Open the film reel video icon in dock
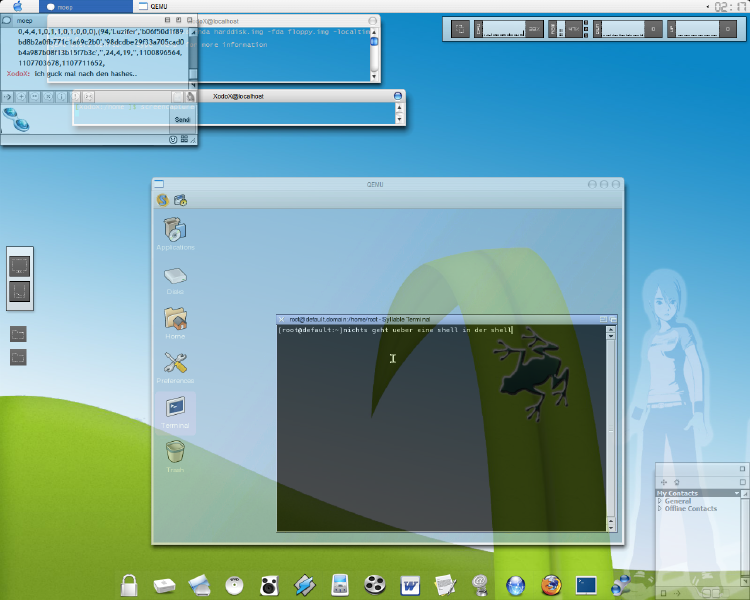Screen dimensions: 750x600 (x=375, y=585)
